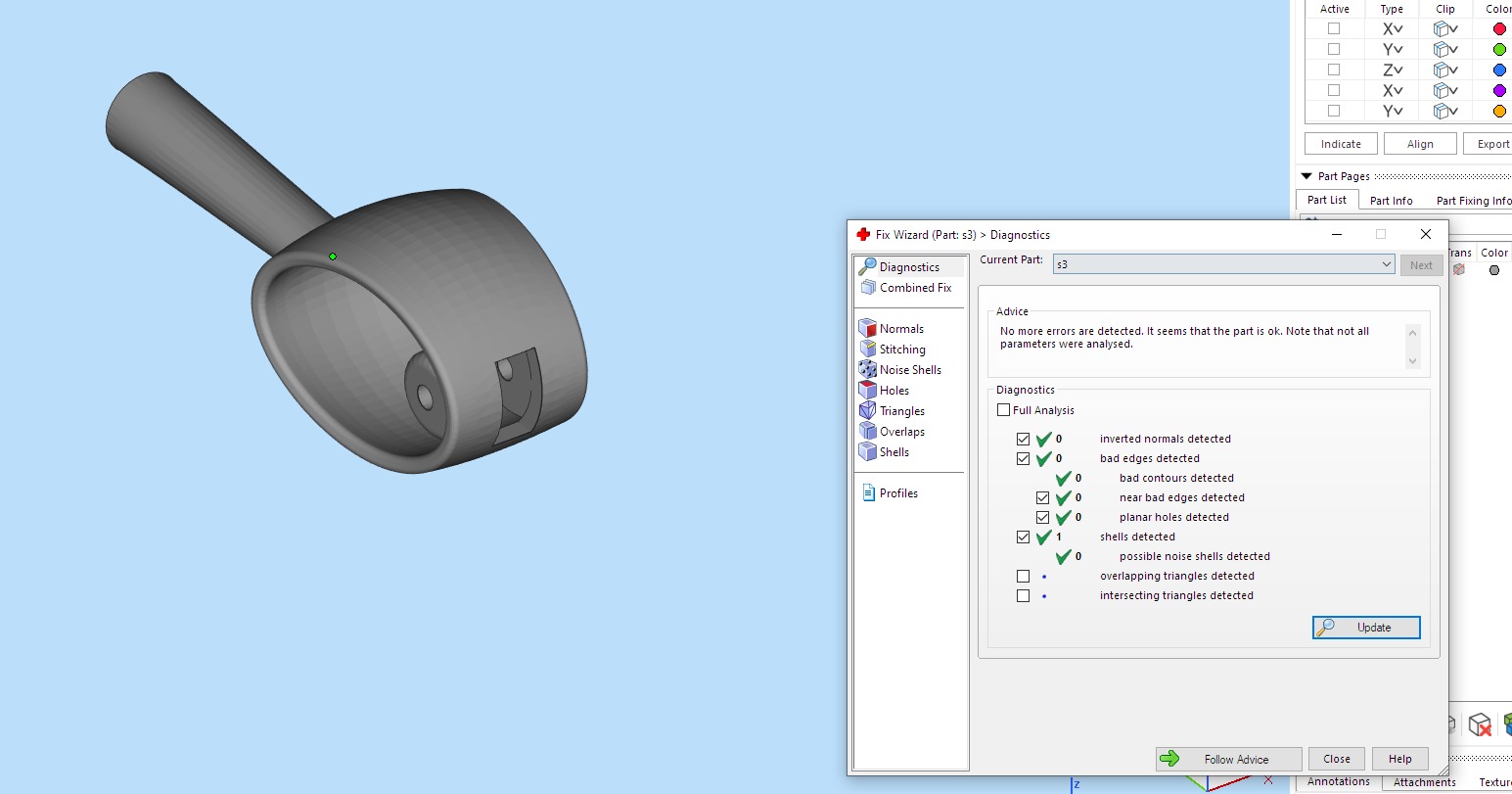
Task: Uncheck bad edges detected
Action: coord(1023,459)
